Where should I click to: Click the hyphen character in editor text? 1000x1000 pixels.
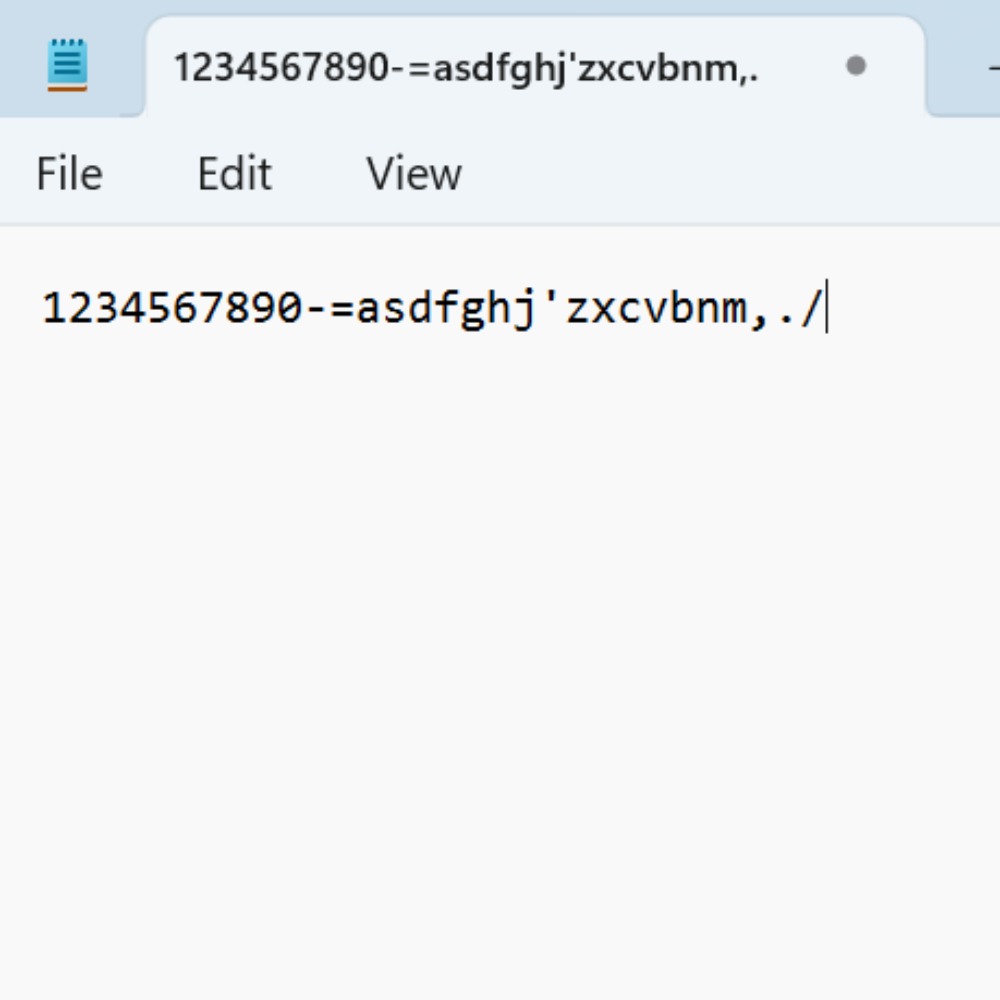pos(316,310)
